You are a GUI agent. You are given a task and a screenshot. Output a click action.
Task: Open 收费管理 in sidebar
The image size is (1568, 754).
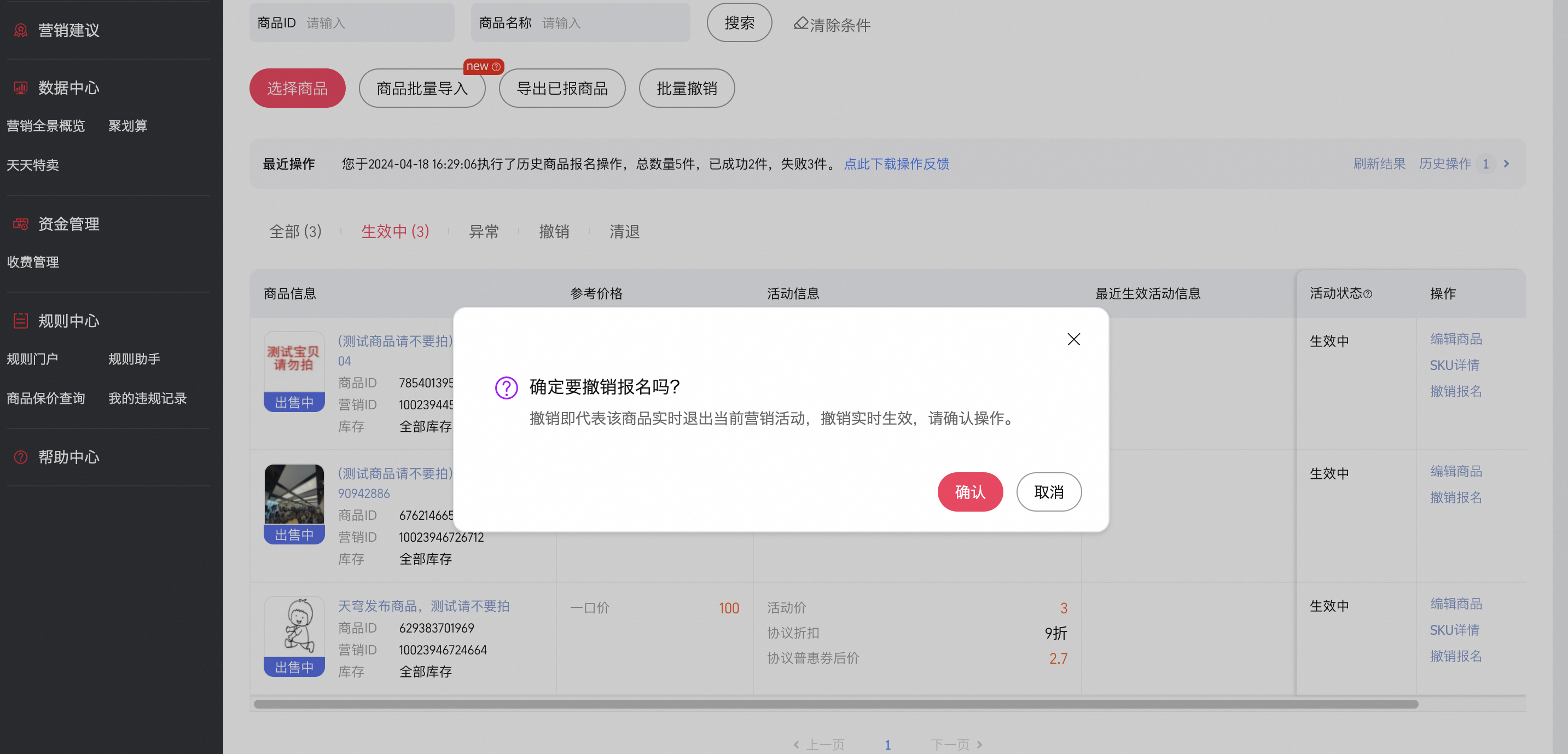(33, 262)
